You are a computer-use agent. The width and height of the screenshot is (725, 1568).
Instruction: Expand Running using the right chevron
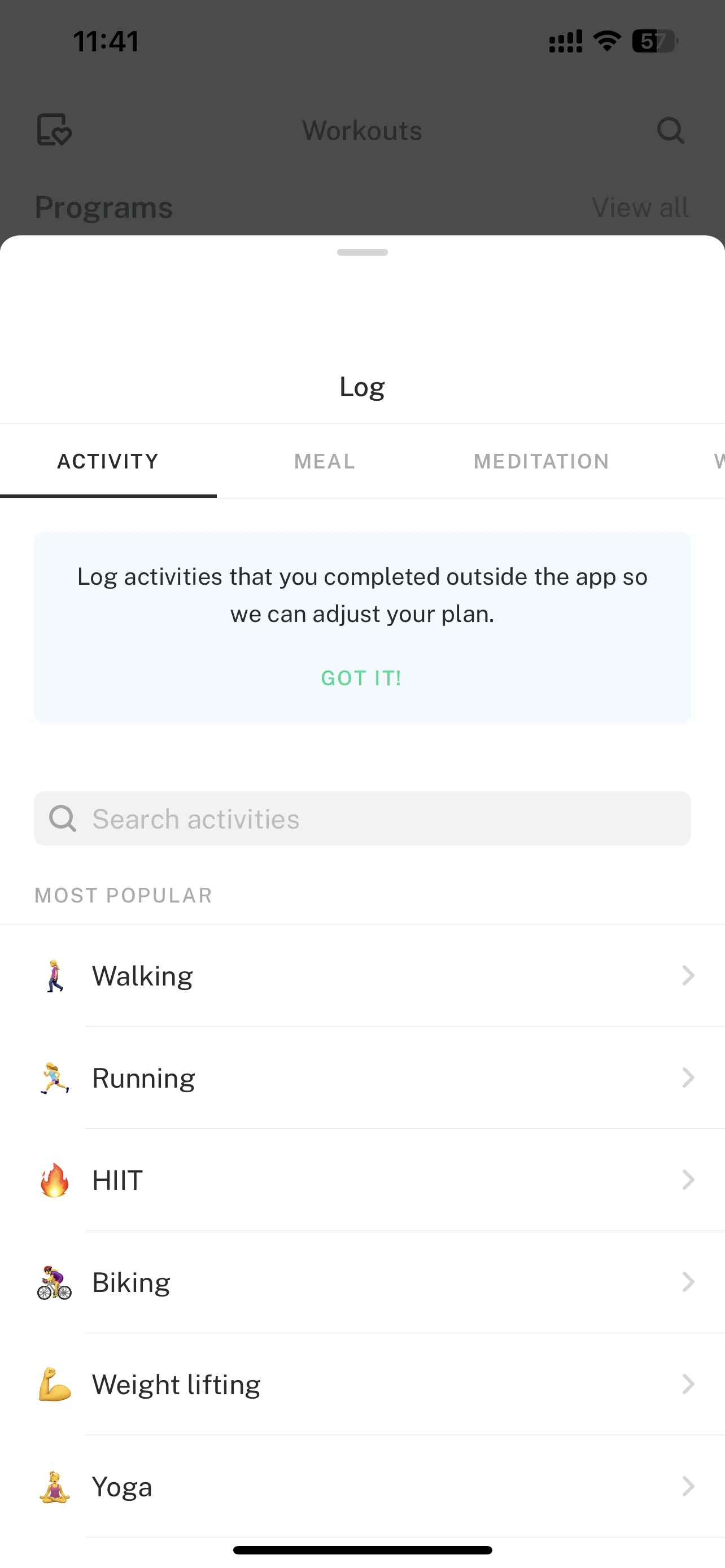688,1078
